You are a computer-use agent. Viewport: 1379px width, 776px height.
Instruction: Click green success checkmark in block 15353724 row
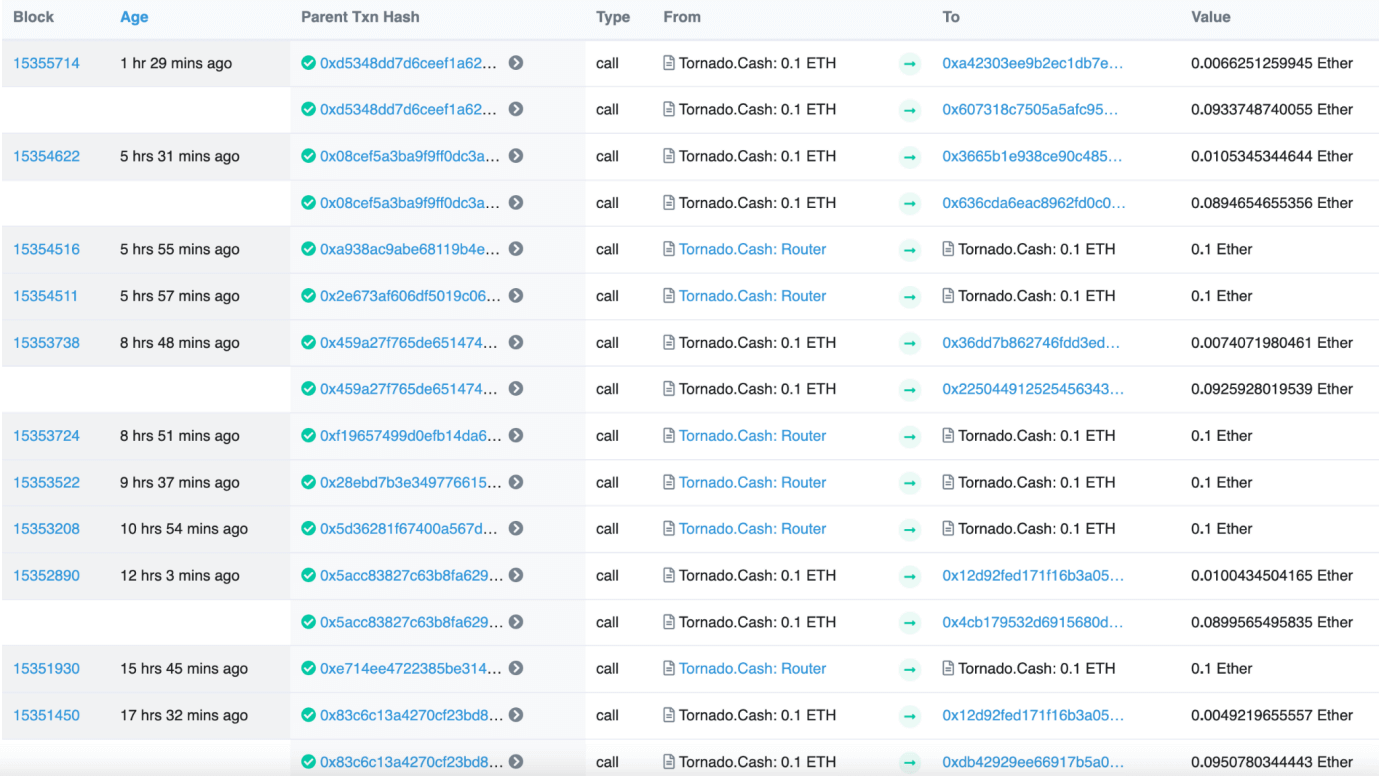click(x=308, y=436)
